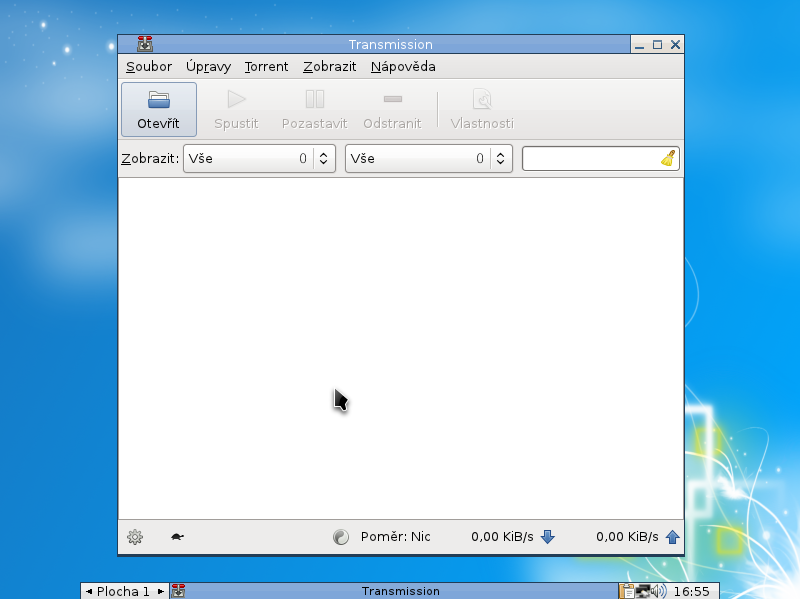Expand the second Vše tracker filter dropdown

point(429,159)
